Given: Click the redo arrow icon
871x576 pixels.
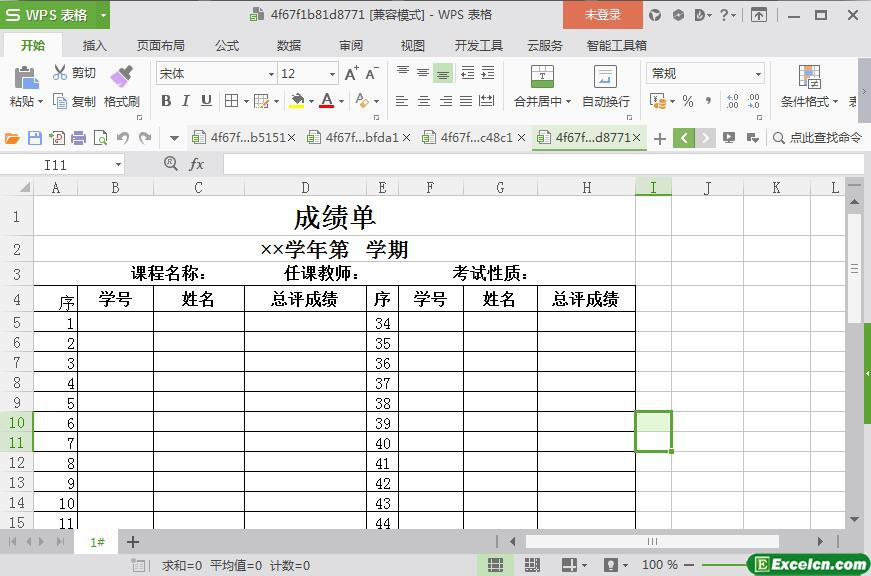Looking at the screenshot, I should (145, 138).
